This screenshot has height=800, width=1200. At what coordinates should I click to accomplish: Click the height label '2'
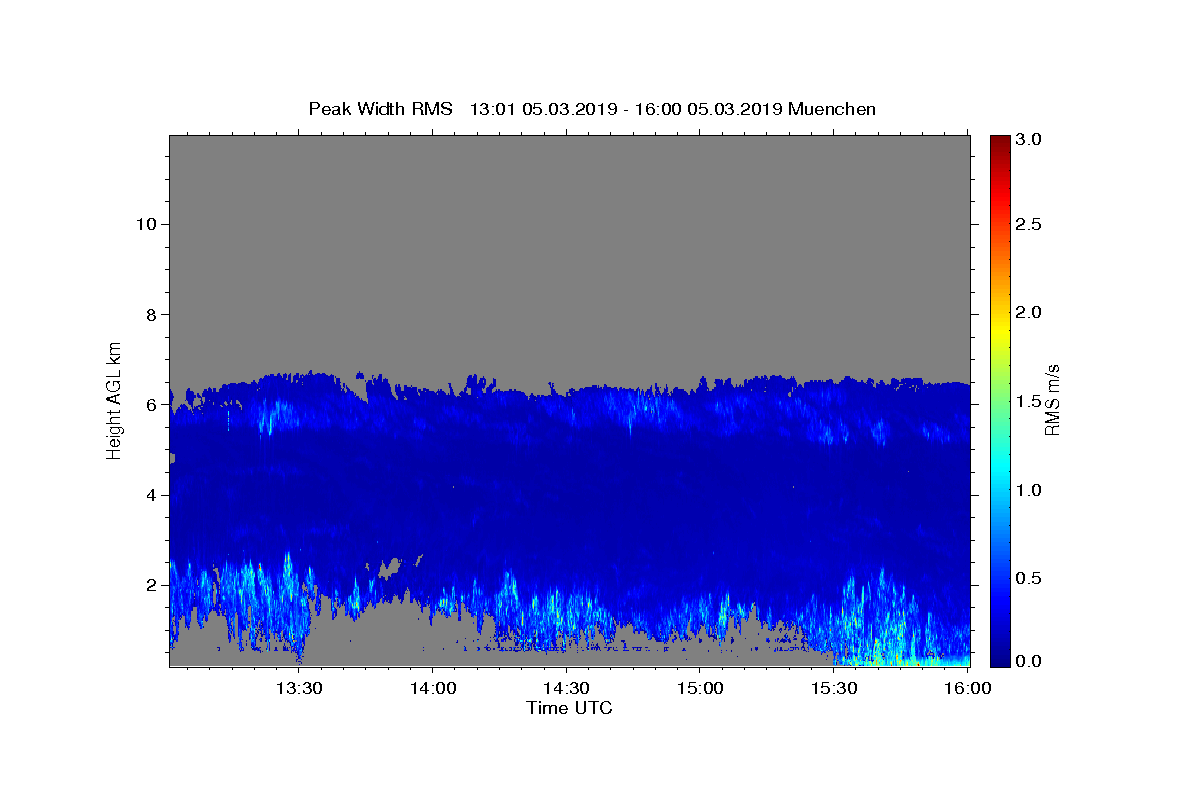point(151,585)
